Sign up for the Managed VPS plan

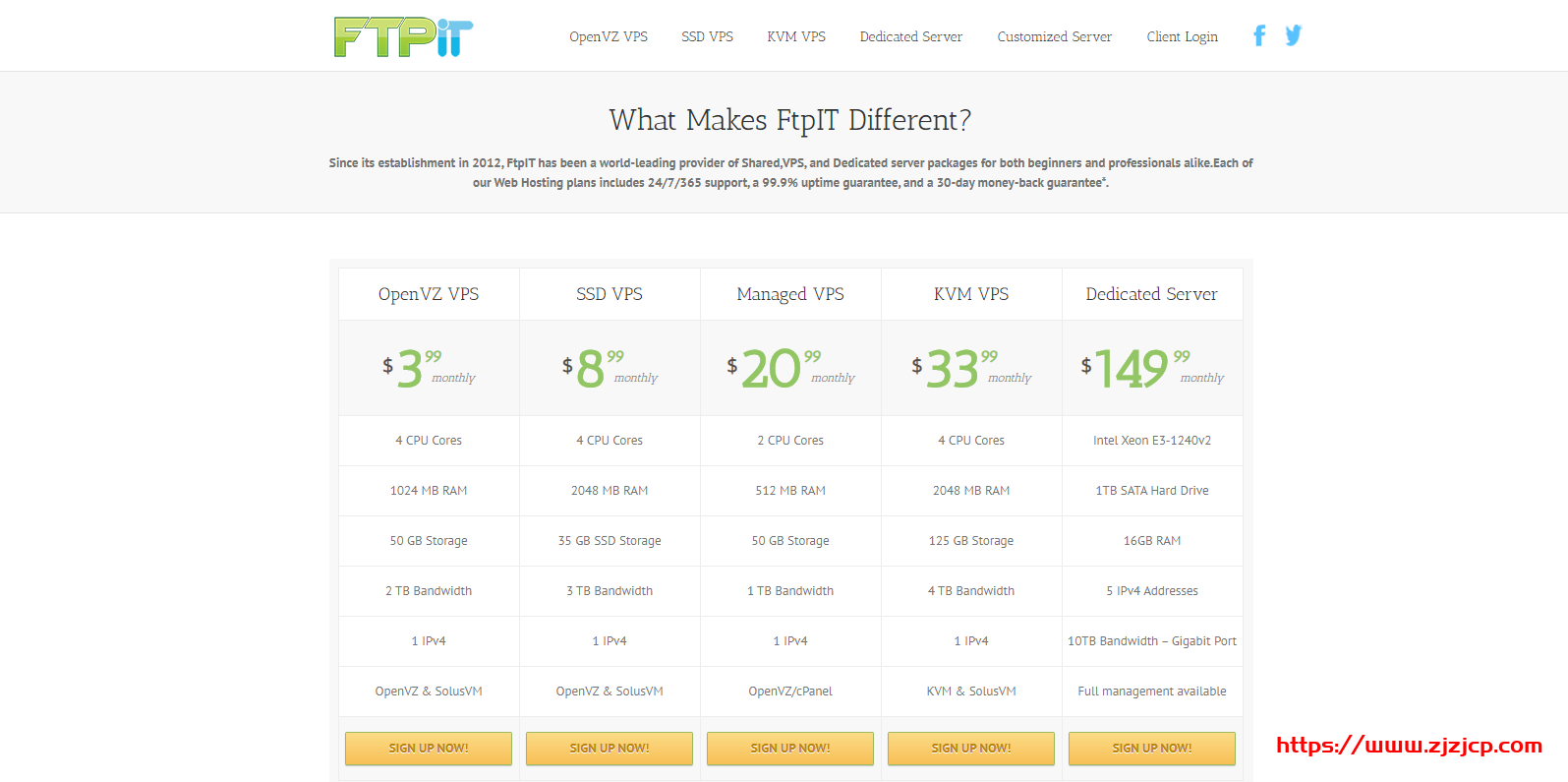(790, 749)
